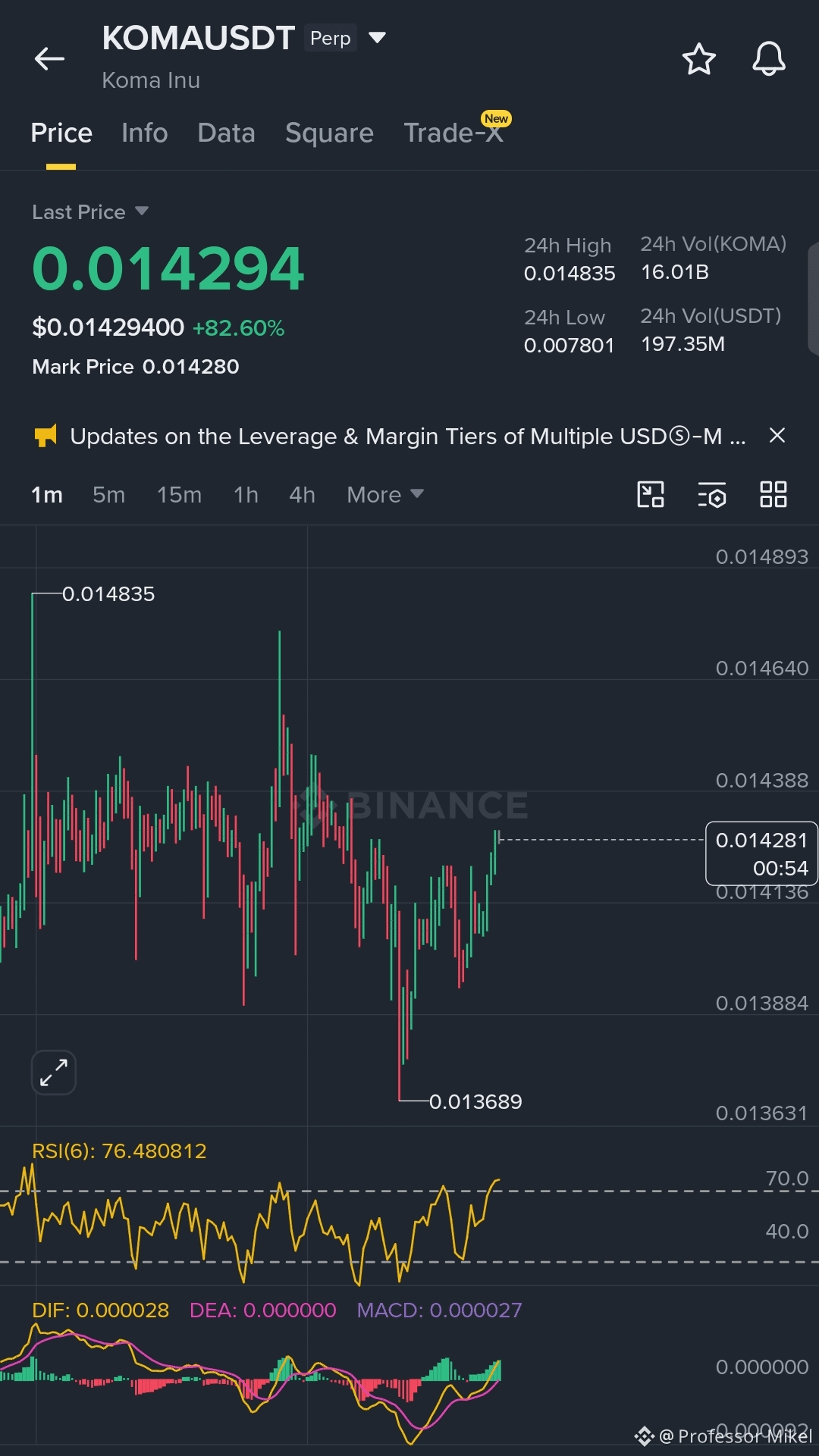Add KOMAUSDT to favorites with star icon

(698, 59)
